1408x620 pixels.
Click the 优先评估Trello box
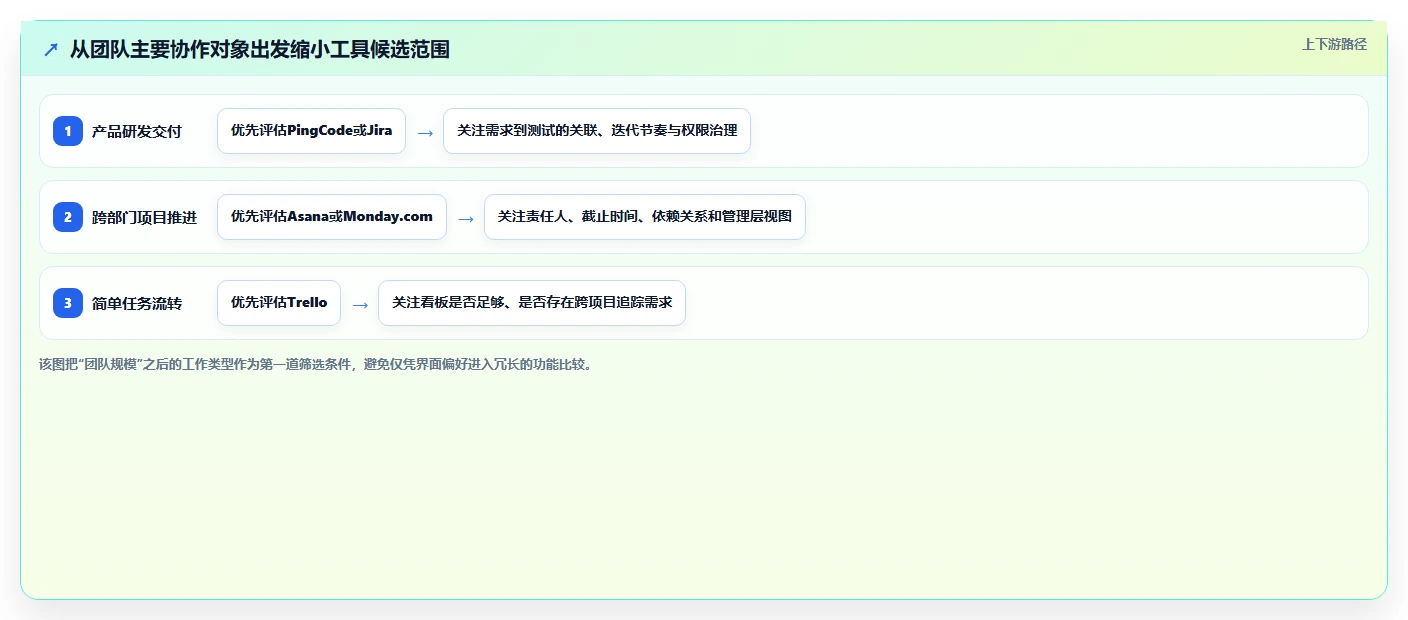point(279,303)
